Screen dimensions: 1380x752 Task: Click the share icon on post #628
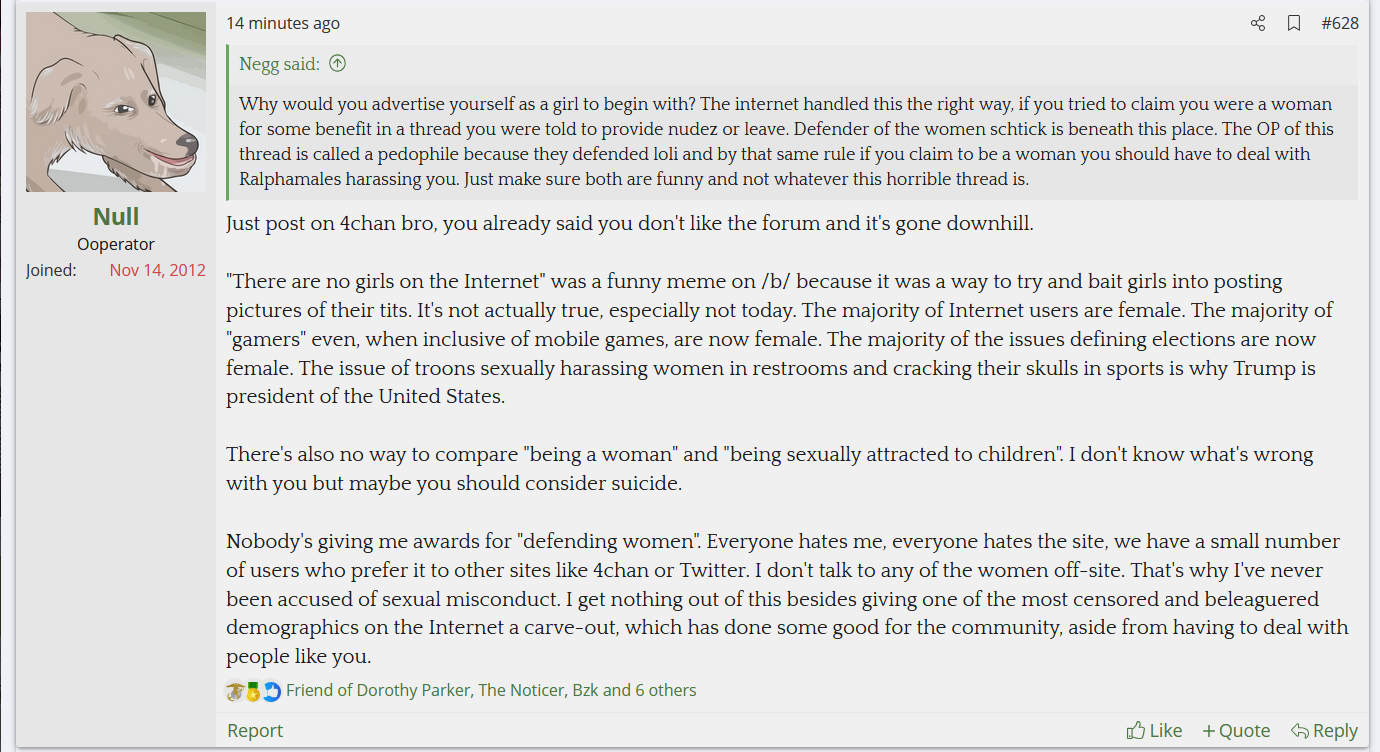click(1258, 23)
